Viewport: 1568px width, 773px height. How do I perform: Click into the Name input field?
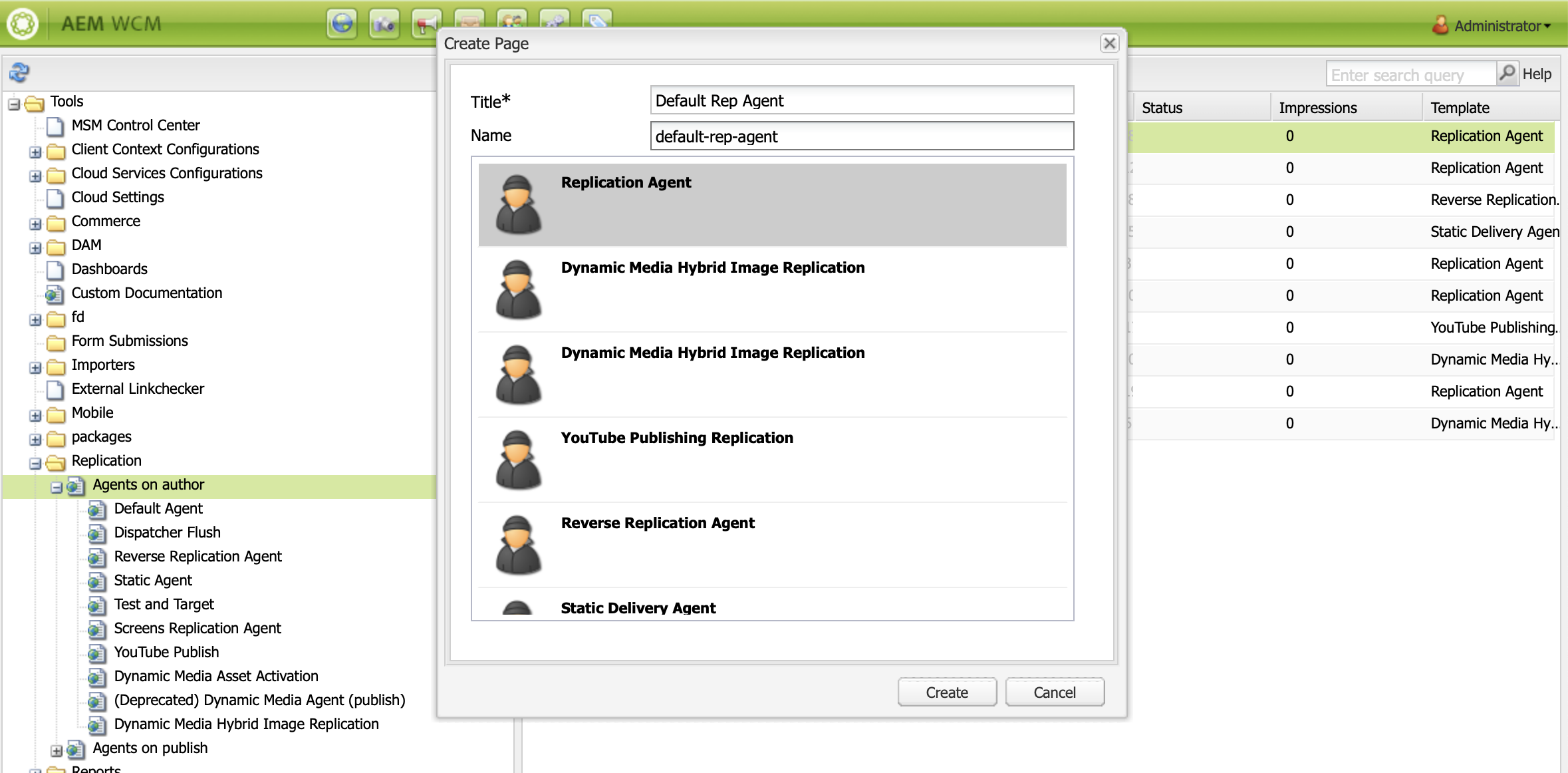click(x=861, y=136)
